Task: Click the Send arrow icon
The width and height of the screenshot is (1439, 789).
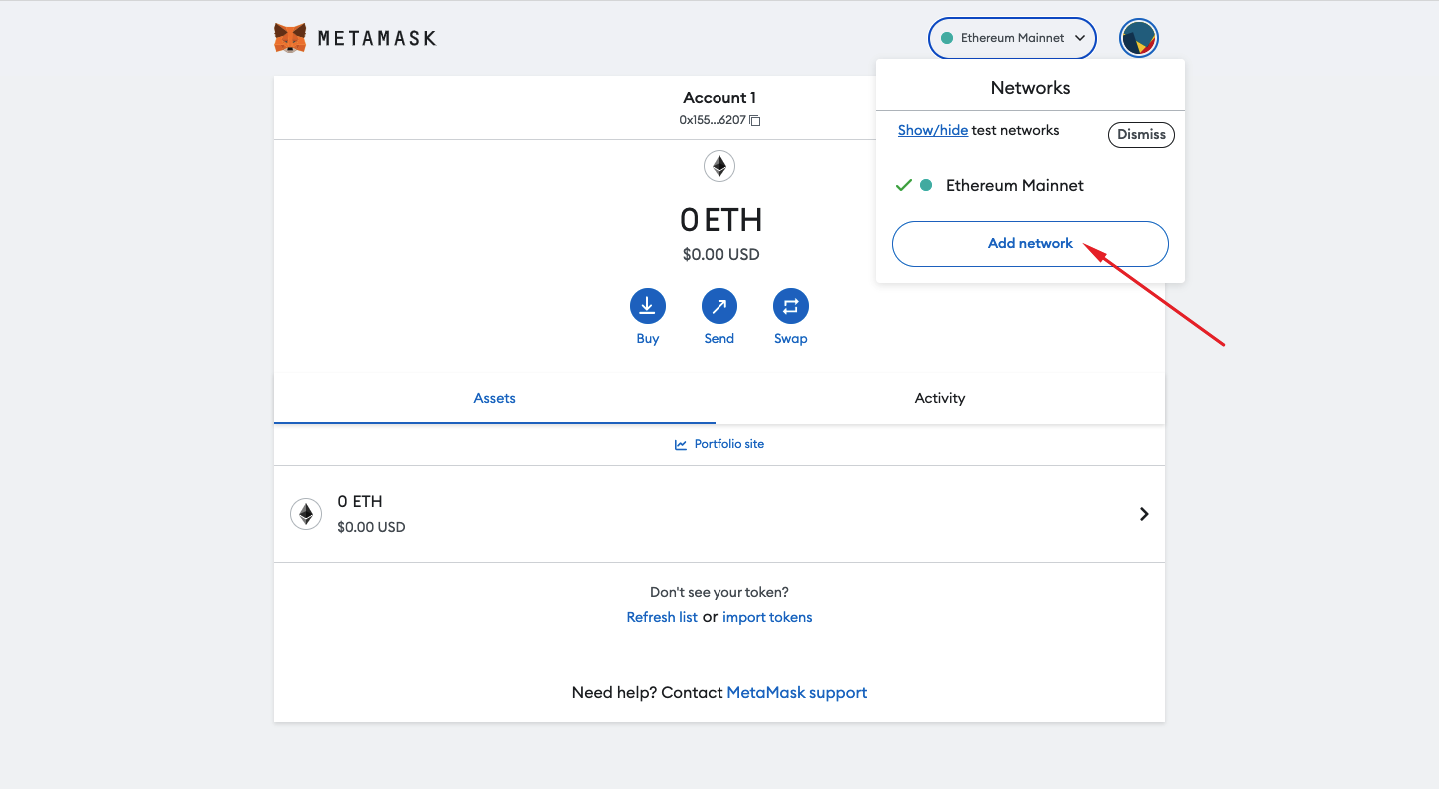Action: pyautogui.click(x=719, y=306)
